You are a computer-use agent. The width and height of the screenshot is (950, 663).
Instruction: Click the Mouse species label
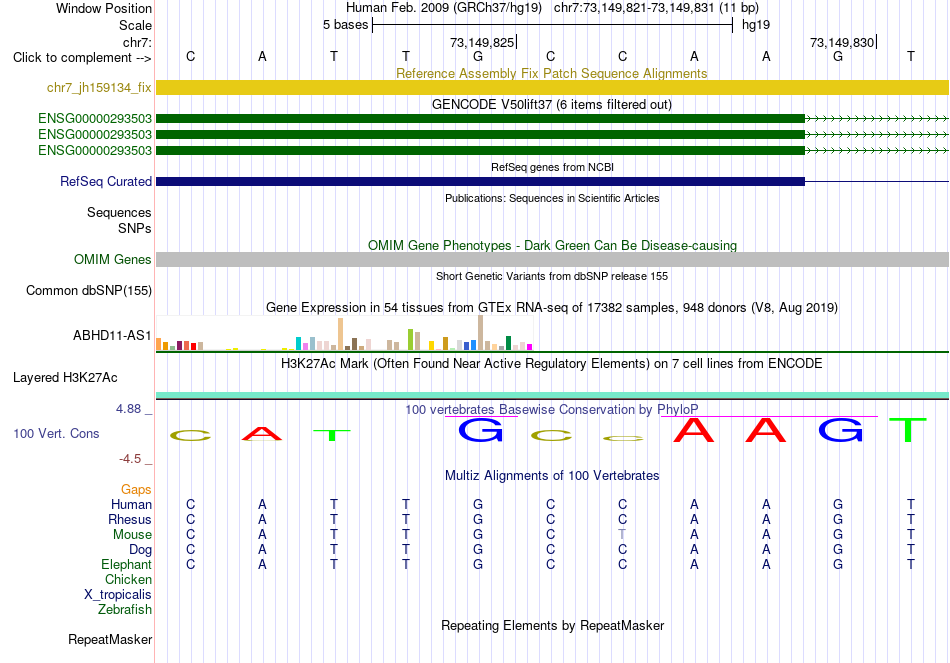tap(132, 535)
